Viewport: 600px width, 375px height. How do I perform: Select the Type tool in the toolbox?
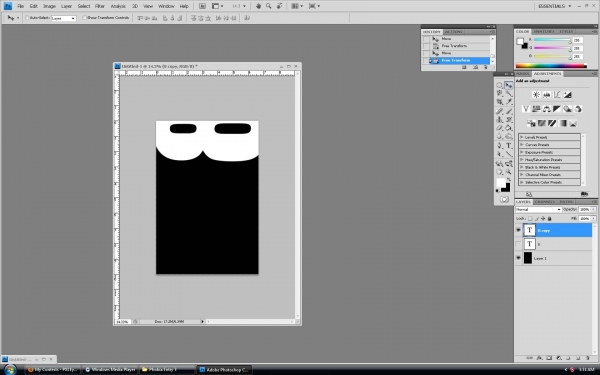[x=509, y=145]
